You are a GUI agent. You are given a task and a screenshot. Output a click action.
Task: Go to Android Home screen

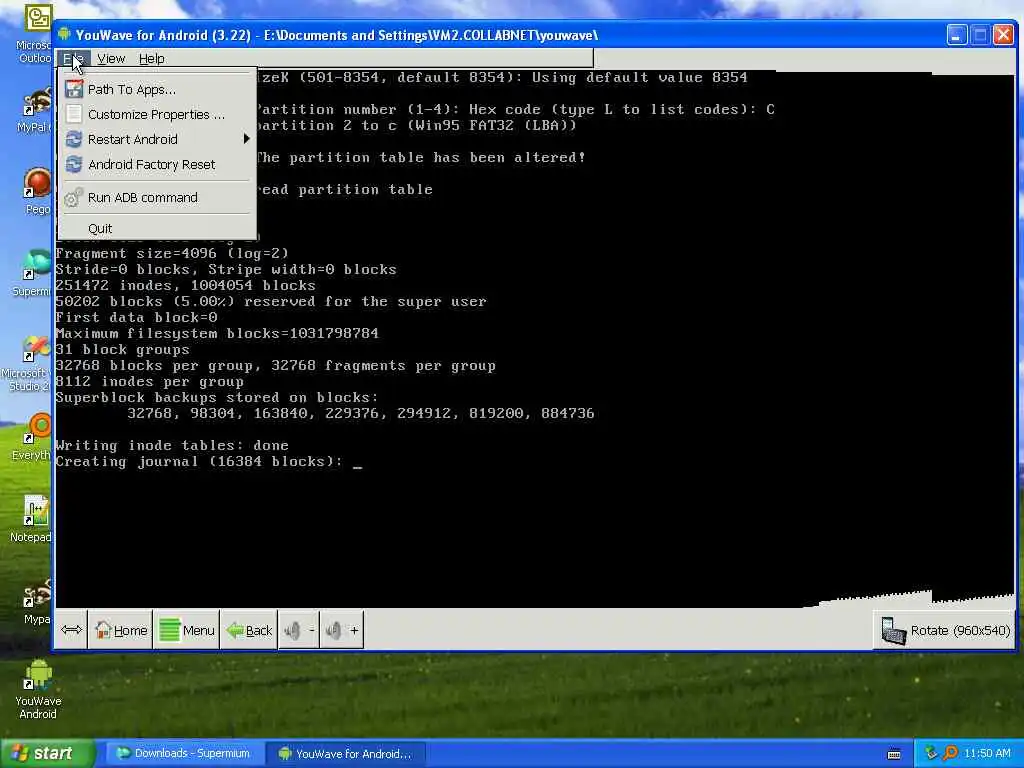121,630
